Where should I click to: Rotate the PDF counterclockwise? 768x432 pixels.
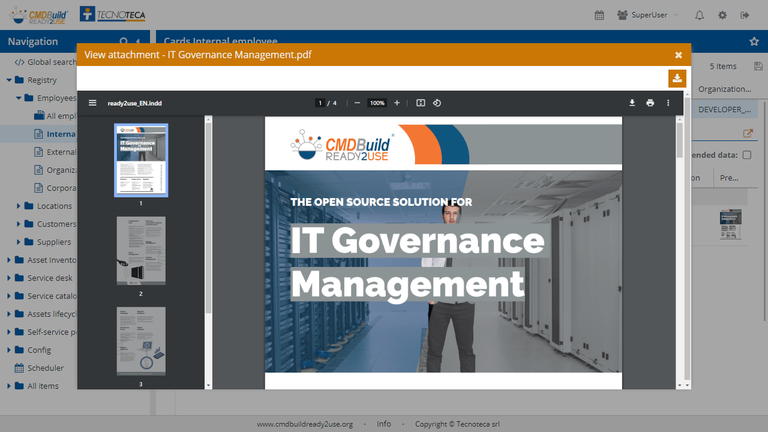coord(437,103)
